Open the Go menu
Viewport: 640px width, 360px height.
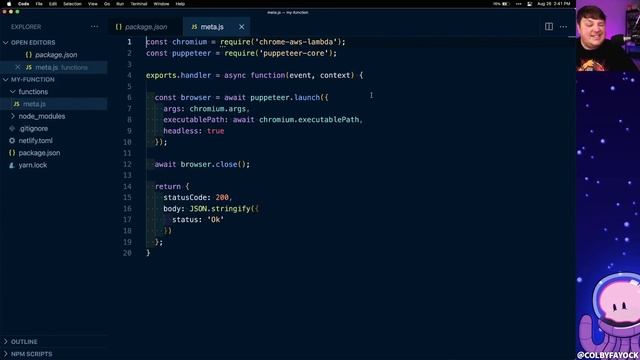pyautogui.click(x=107, y=4)
